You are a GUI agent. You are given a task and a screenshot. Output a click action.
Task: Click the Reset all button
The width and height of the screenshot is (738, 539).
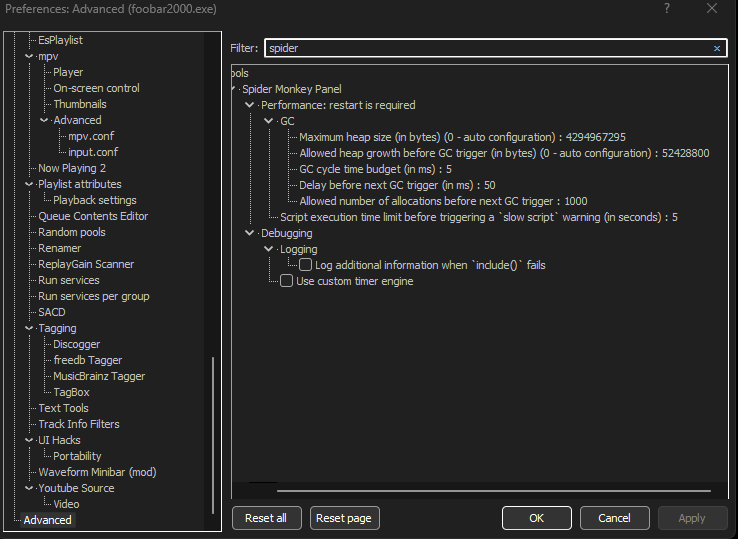[267, 518]
